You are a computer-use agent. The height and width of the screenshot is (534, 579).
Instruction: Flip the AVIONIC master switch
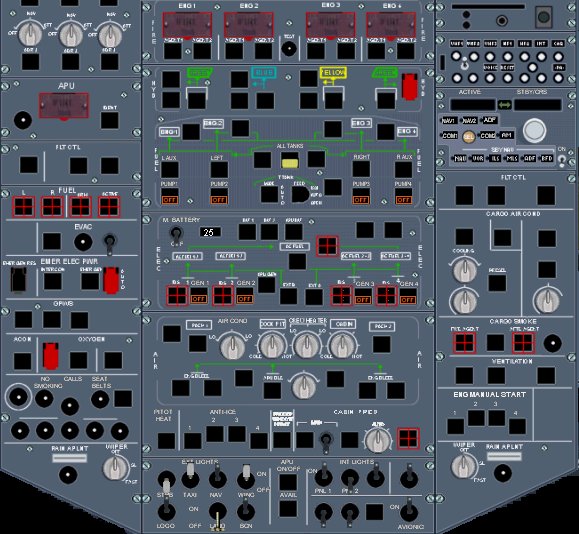click(x=409, y=511)
